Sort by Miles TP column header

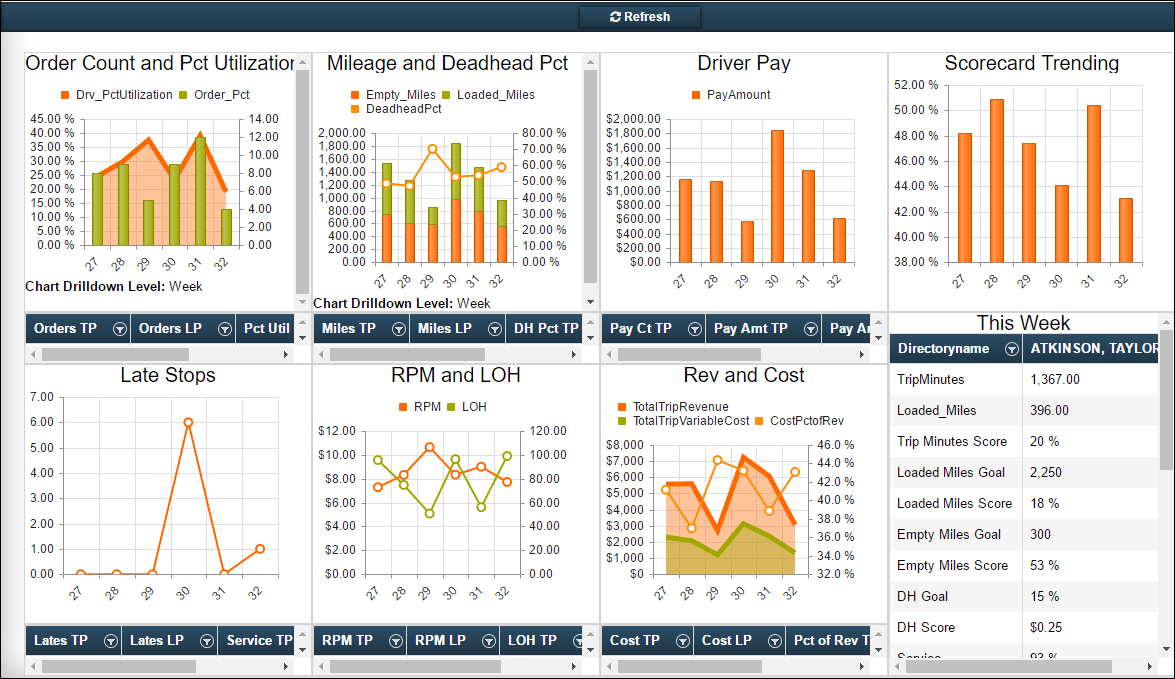[x=348, y=328]
